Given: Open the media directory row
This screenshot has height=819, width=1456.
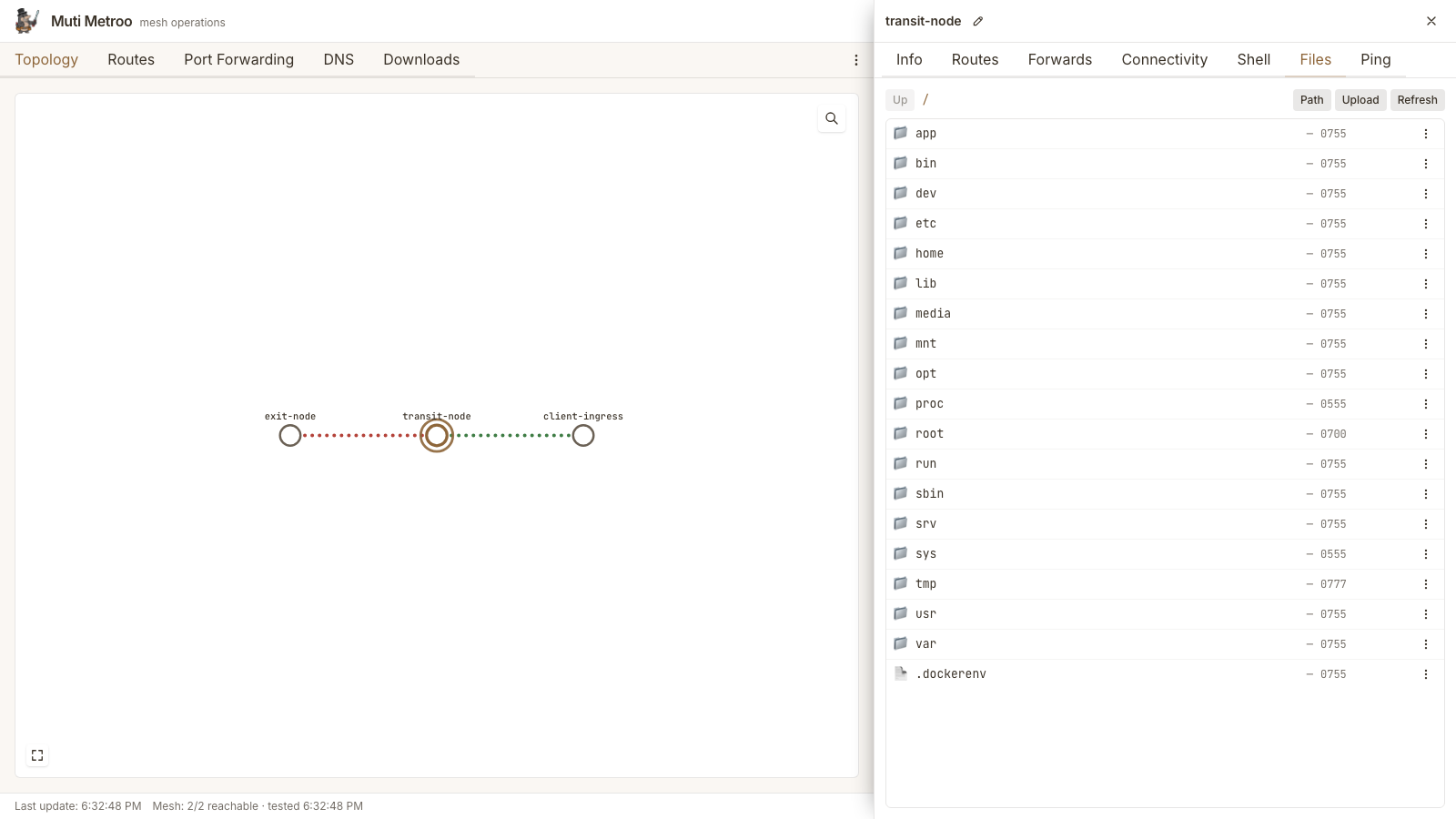Looking at the screenshot, I should click(x=1165, y=314).
